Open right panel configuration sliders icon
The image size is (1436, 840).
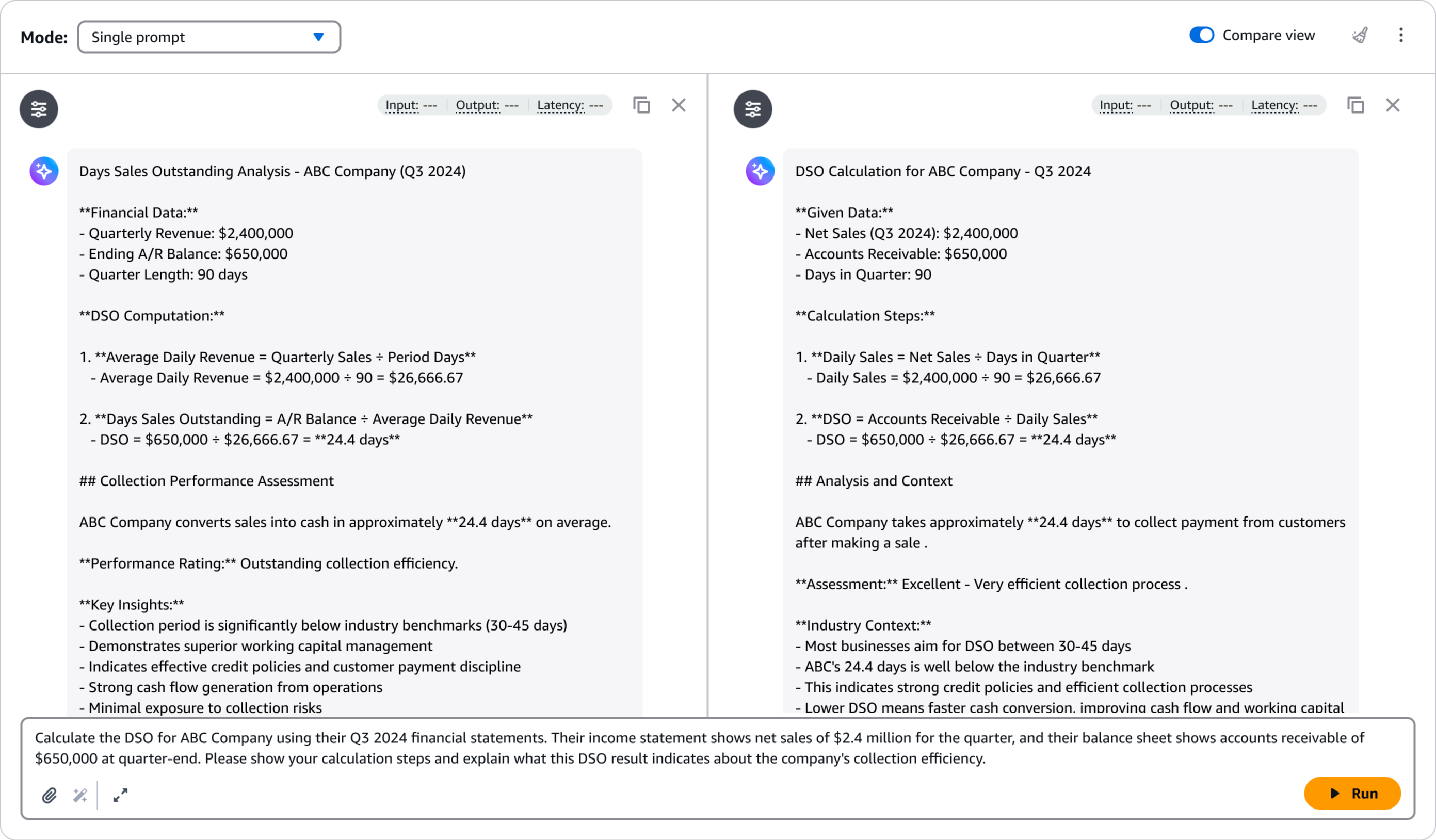(x=753, y=109)
